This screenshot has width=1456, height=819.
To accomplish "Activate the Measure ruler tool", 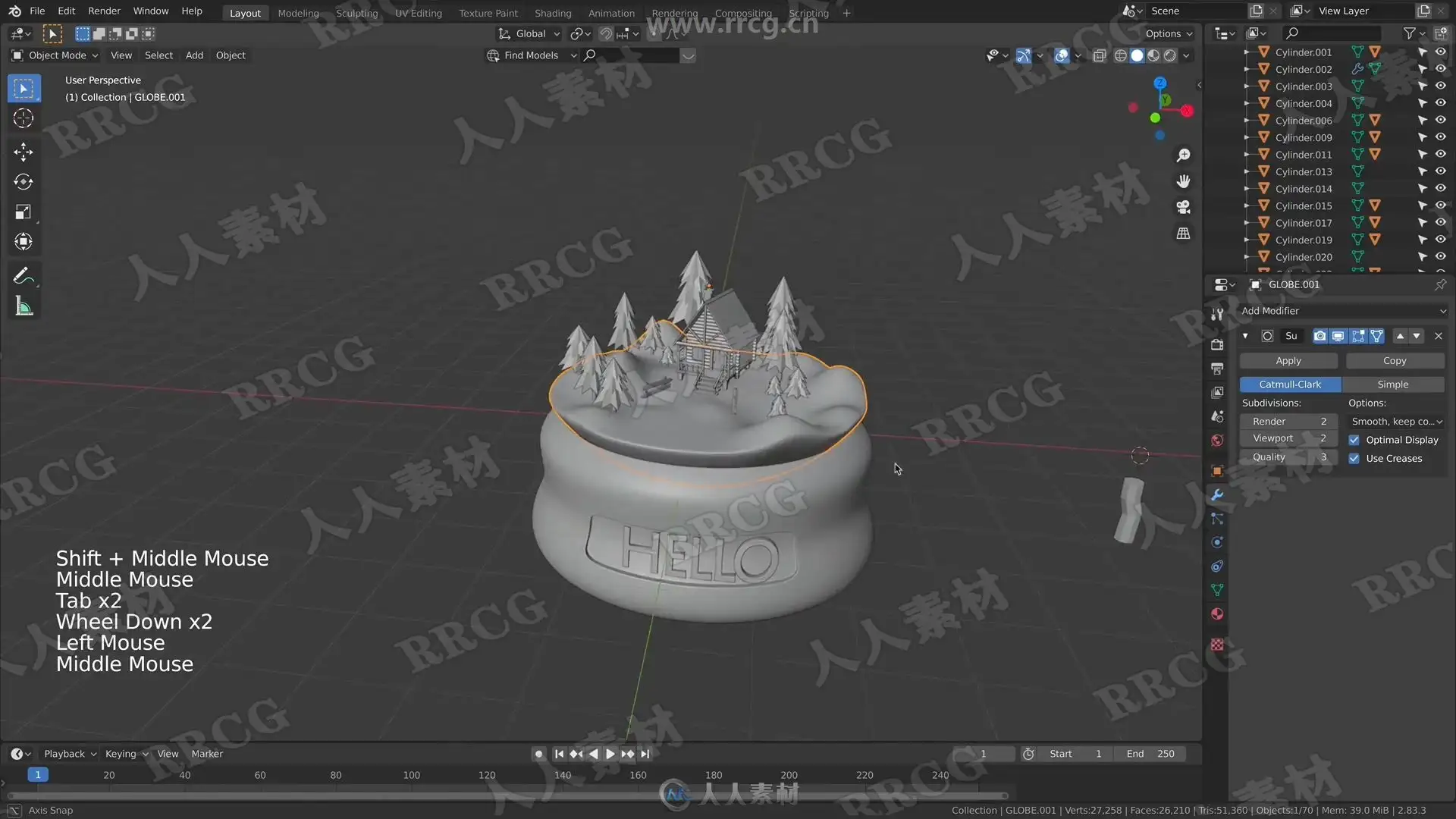I will click(x=24, y=306).
